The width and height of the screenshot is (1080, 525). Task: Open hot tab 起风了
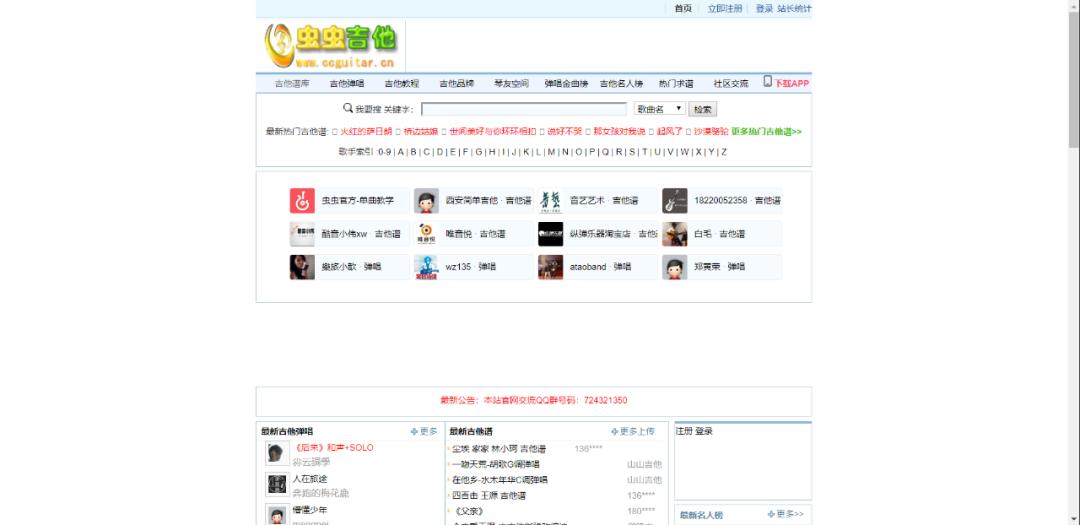[669, 131]
